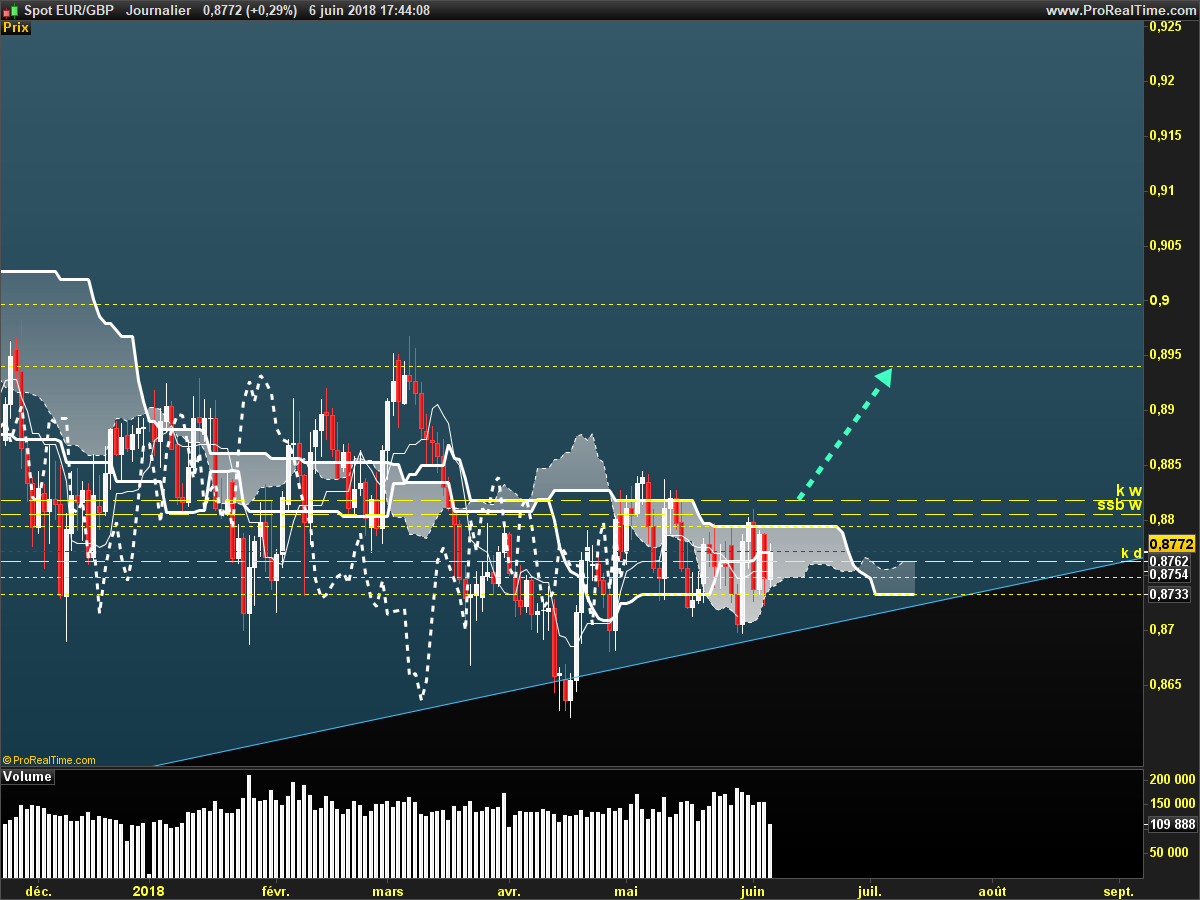
Task: Click the mai month marker on the timeline
Action: pos(626,890)
